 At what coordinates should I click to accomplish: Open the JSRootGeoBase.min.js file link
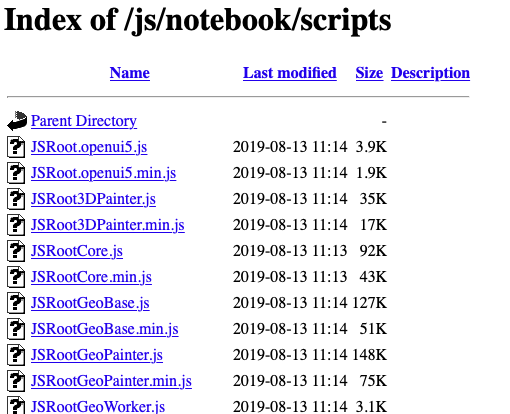click(105, 329)
